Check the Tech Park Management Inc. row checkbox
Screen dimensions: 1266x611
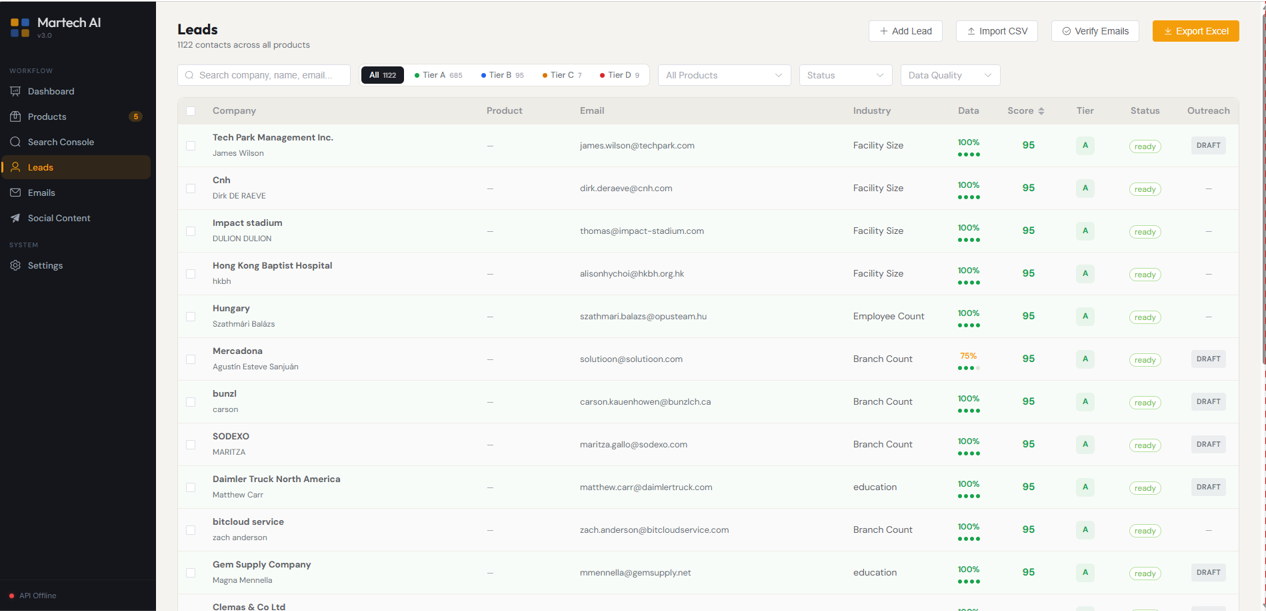pos(191,146)
